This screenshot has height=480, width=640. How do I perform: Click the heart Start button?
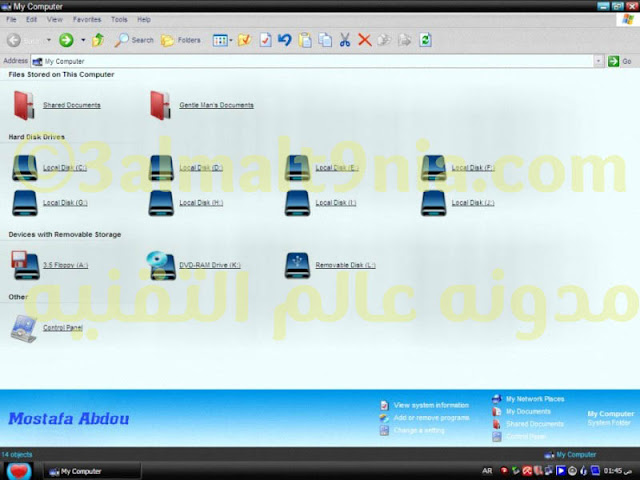pyautogui.click(x=19, y=471)
